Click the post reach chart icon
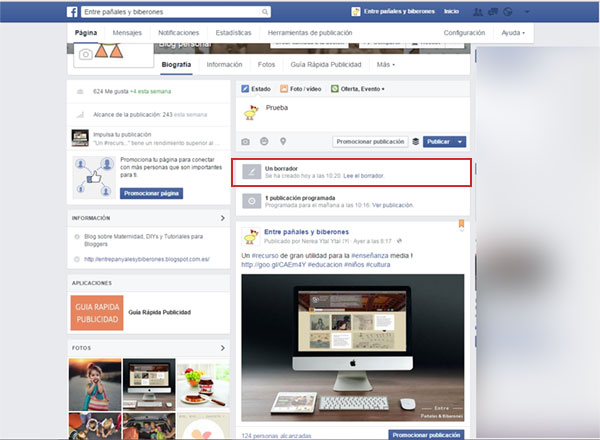This screenshot has width=600, height=440. tap(80, 114)
